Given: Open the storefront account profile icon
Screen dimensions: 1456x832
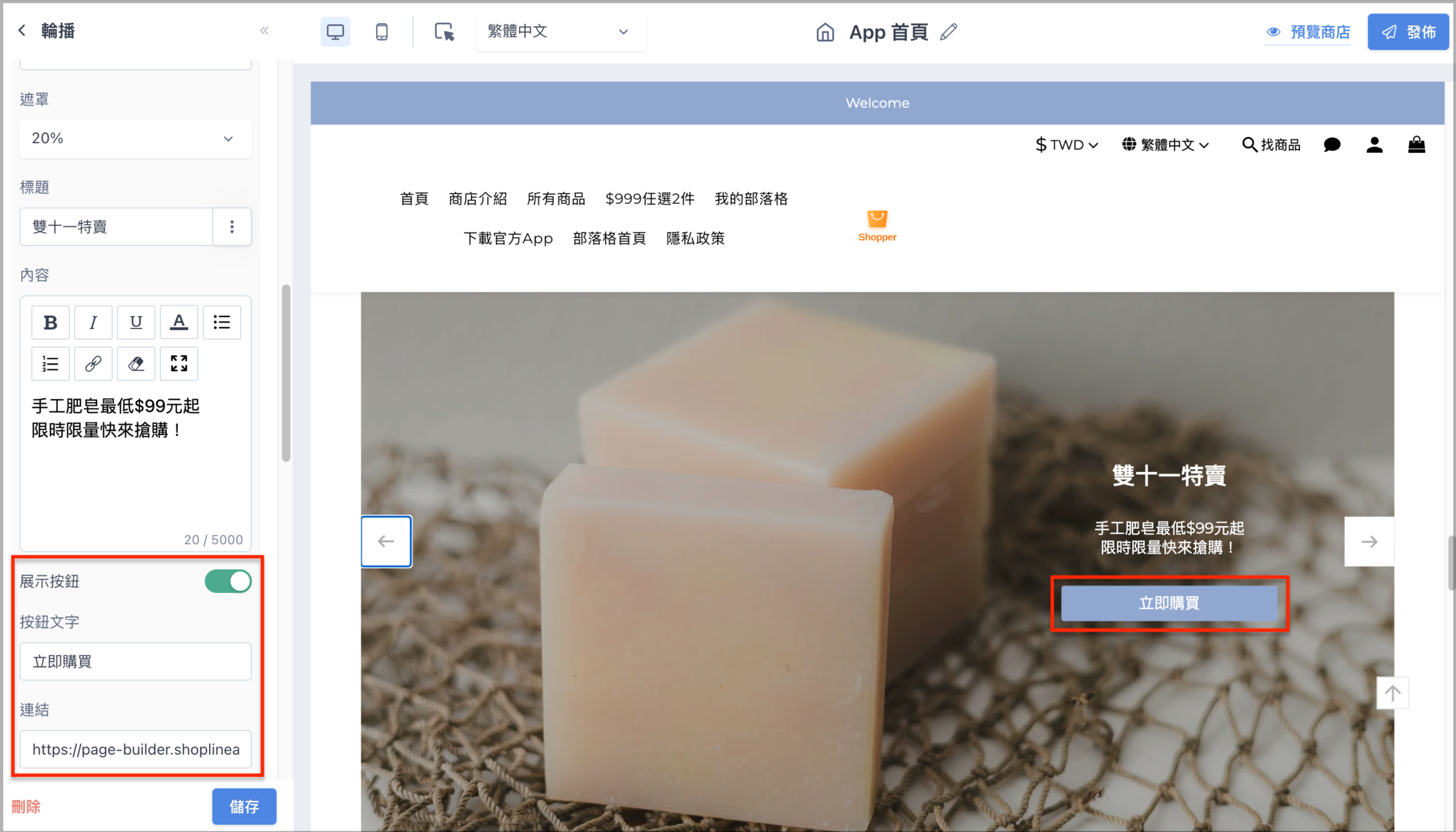Looking at the screenshot, I should (x=1374, y=145).
